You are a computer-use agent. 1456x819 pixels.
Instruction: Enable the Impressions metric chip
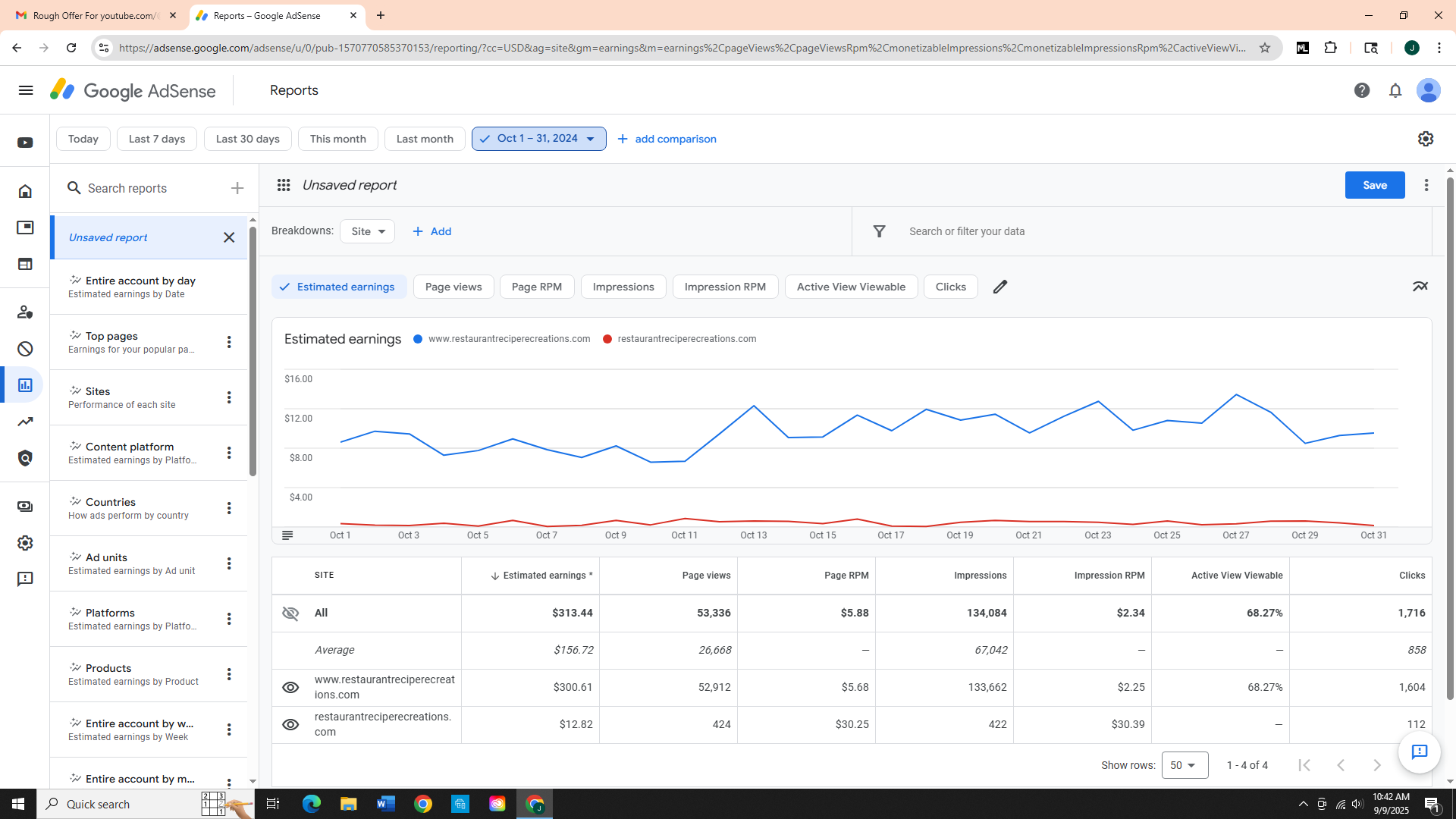623,287
